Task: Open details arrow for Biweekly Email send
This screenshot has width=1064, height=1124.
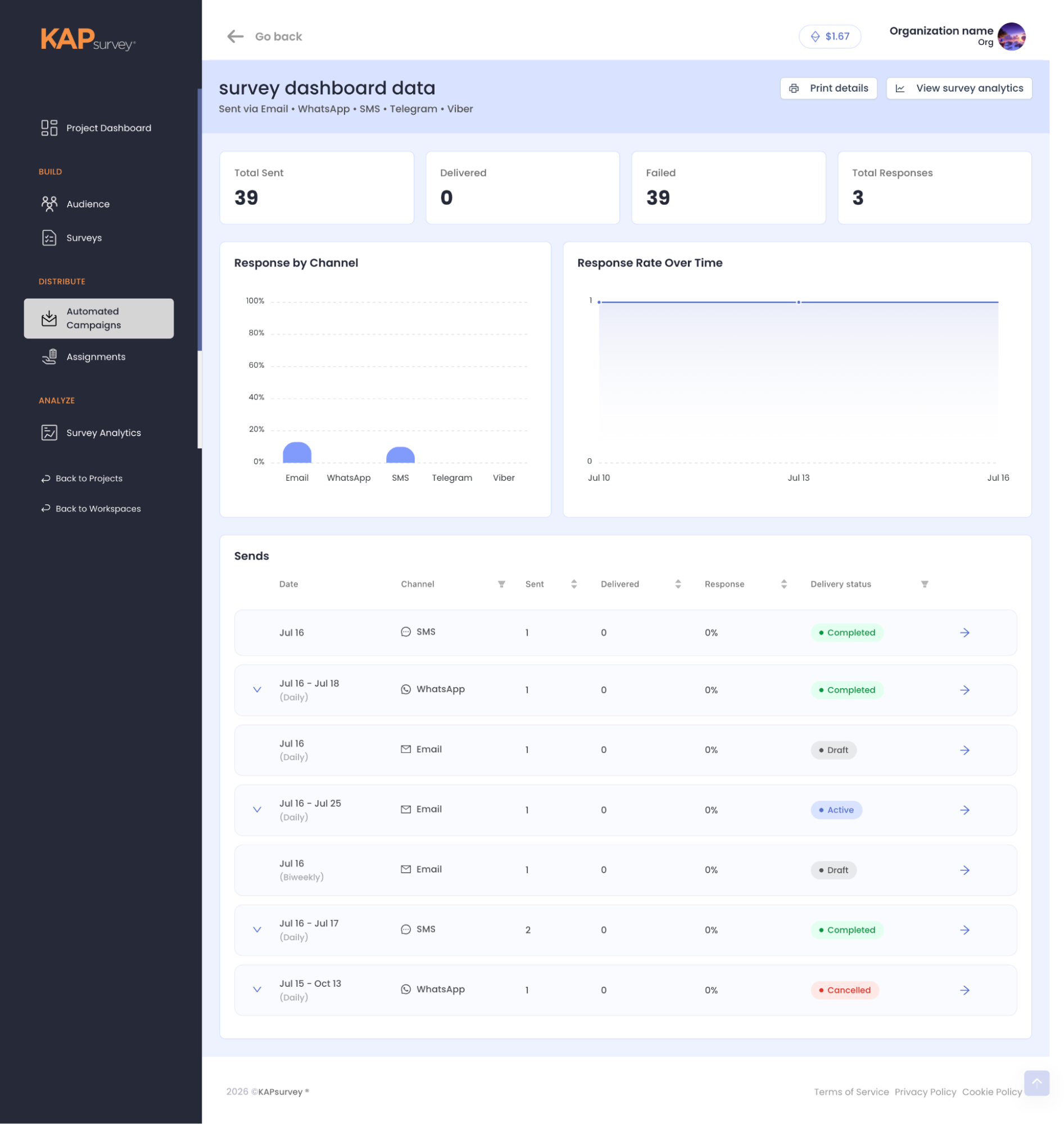Action: point(965,870)
